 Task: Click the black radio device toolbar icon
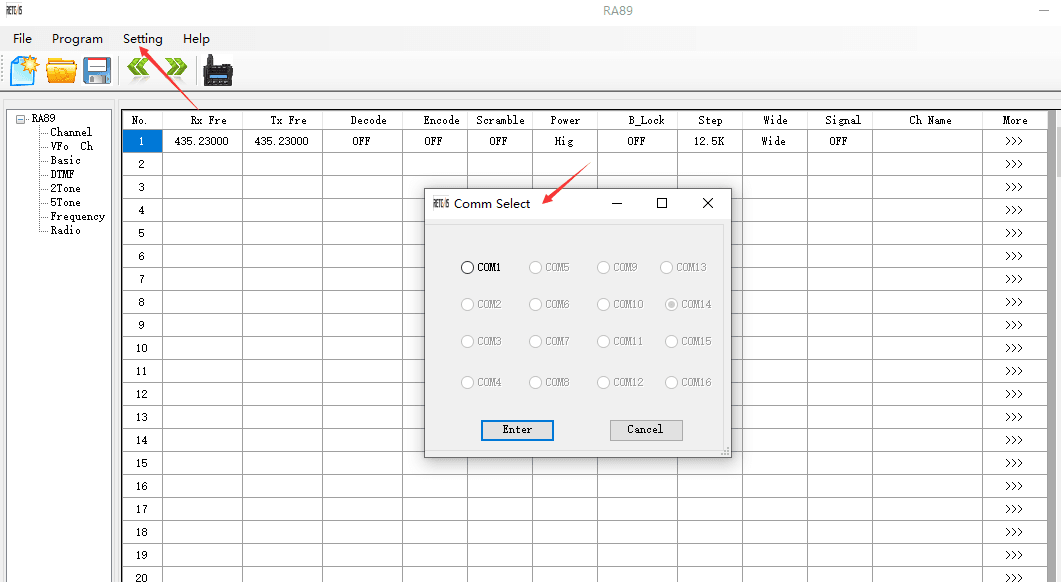coord(217,71)
